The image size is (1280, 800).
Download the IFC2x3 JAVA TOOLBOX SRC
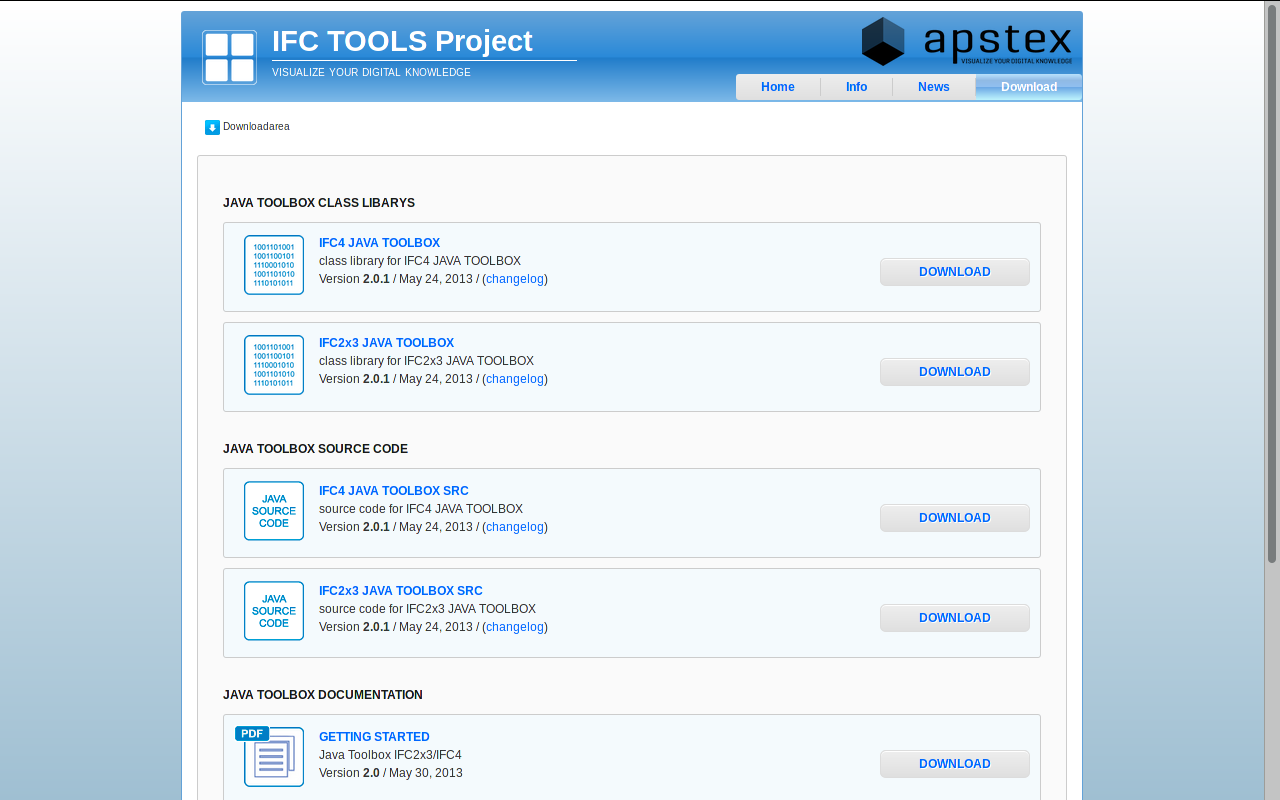[955, 618]
